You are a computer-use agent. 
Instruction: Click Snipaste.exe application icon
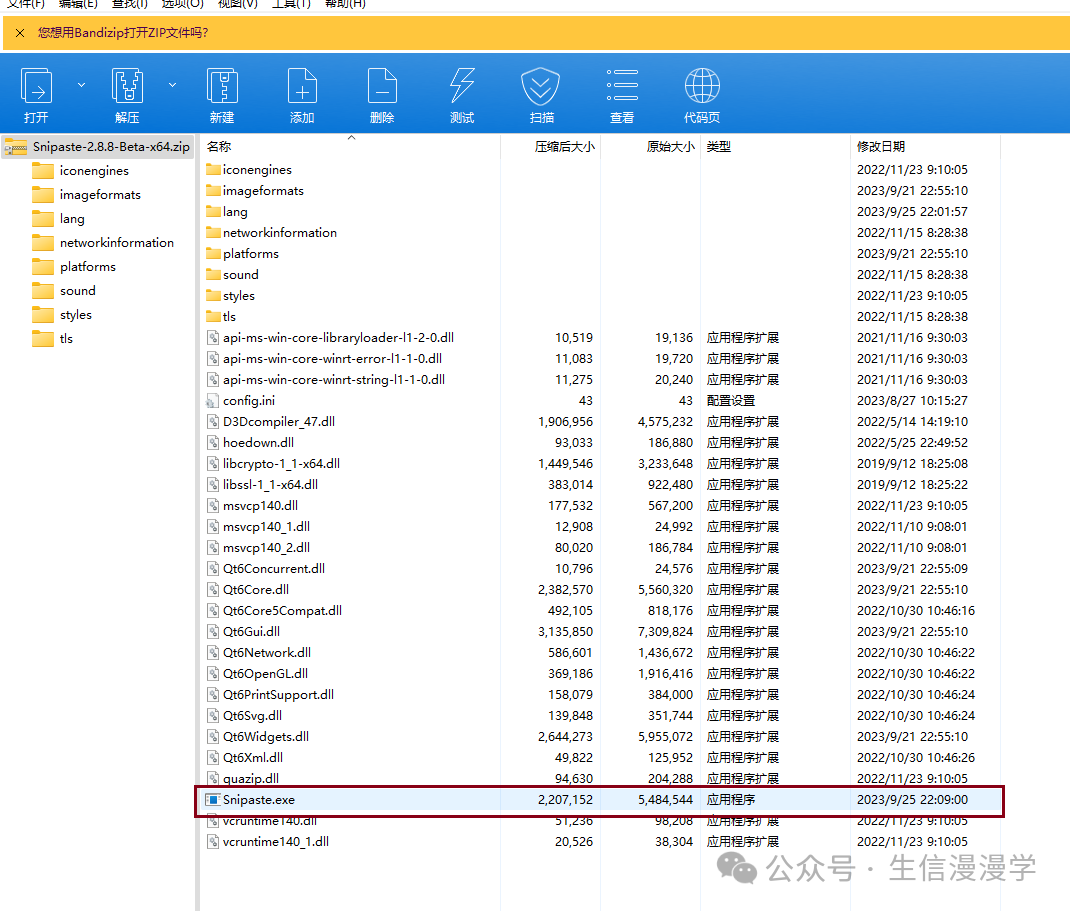(213, 800)
